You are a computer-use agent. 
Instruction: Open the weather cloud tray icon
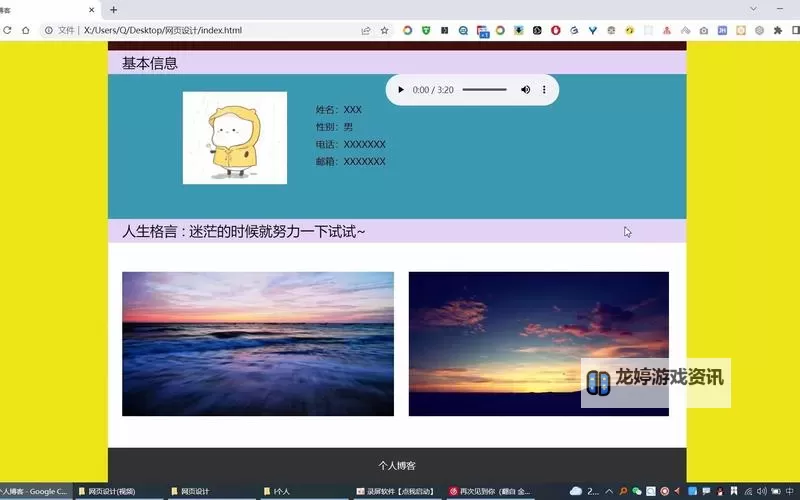tap(576, 491)
